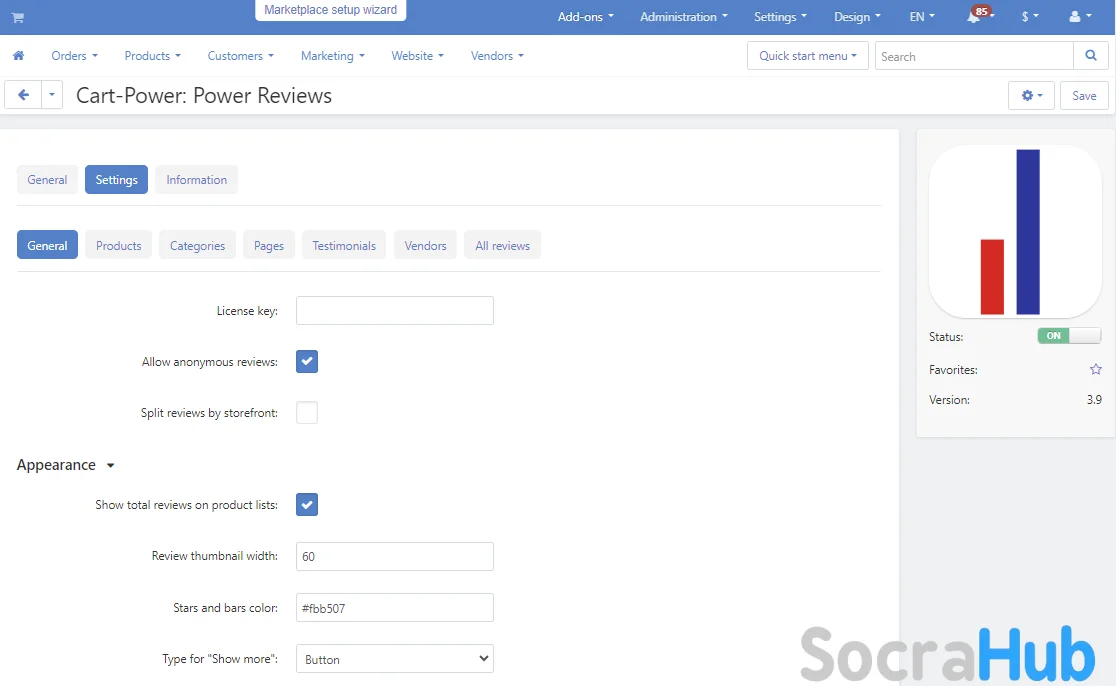1116x686 pixels.
Task: Open the Settings top menu
Action: [780, 16]
